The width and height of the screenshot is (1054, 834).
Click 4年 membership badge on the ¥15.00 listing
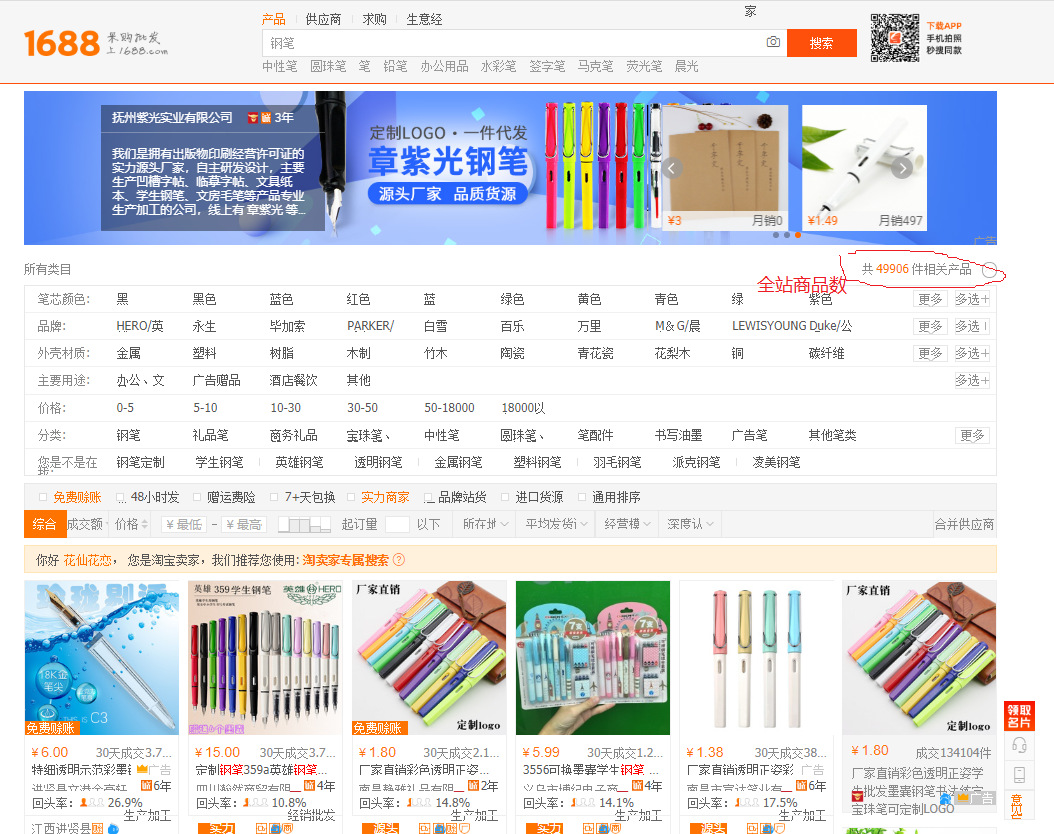point(320,785)
